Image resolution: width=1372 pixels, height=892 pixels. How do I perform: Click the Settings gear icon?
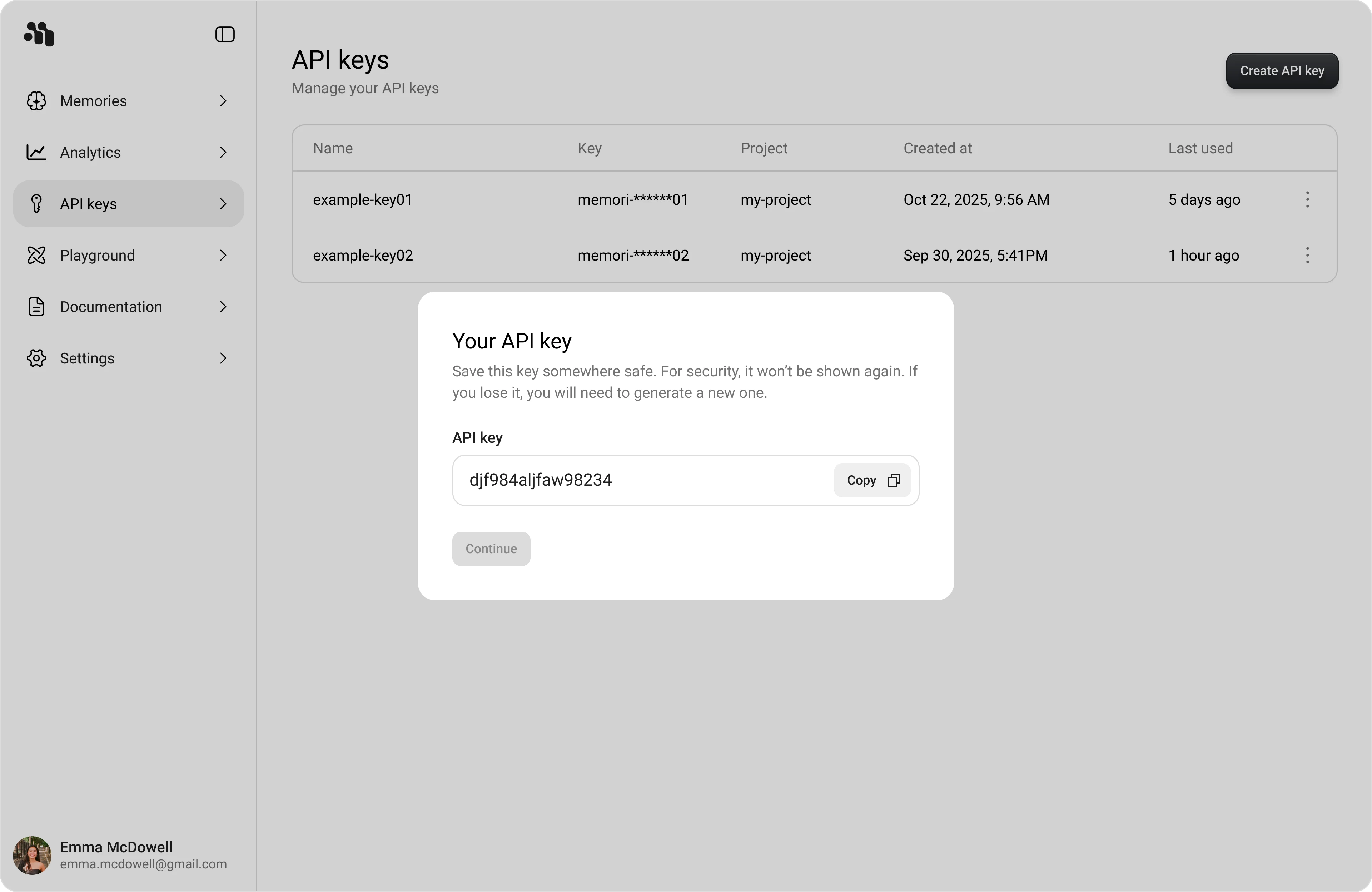pyautogui.click(x=36, y=358)
